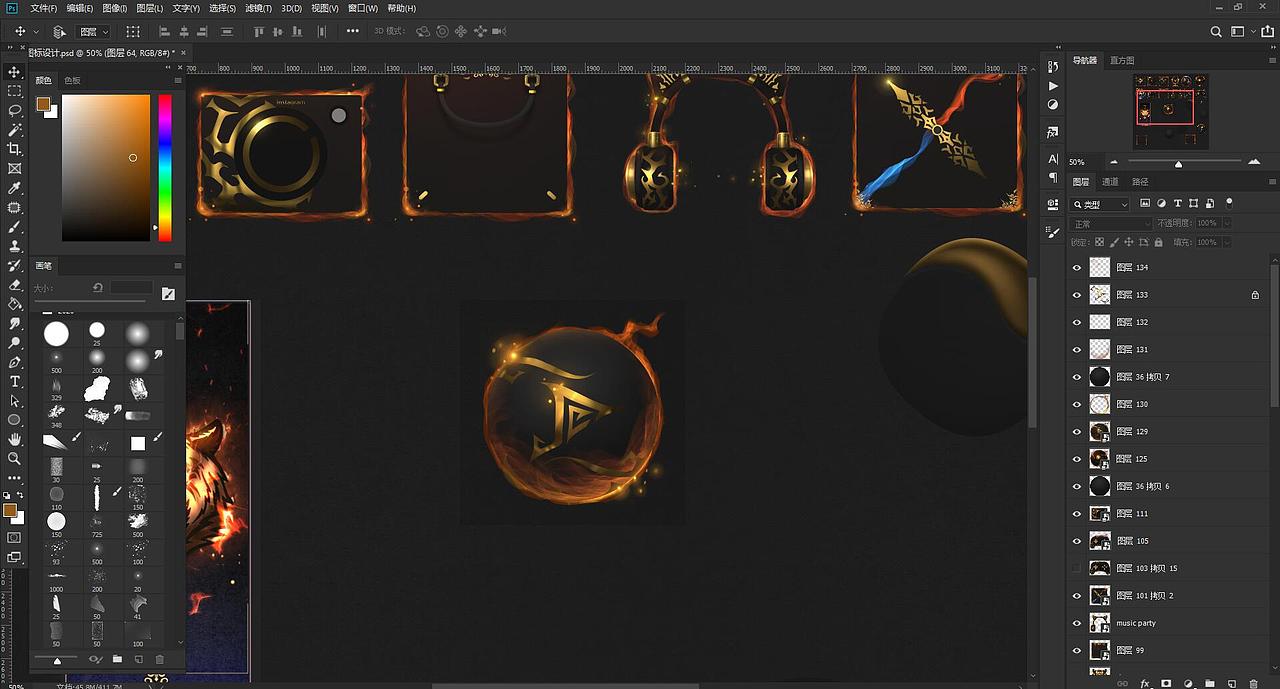Click add layer style fx icon
The image size is (1280, 689).
click(1145, 684)
